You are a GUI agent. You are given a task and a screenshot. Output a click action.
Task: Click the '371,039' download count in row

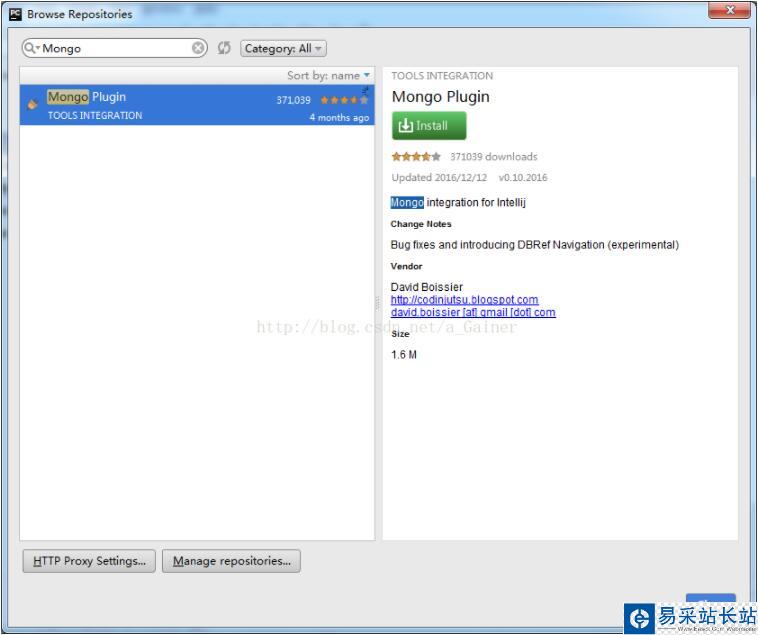click(x=293, y=100)
